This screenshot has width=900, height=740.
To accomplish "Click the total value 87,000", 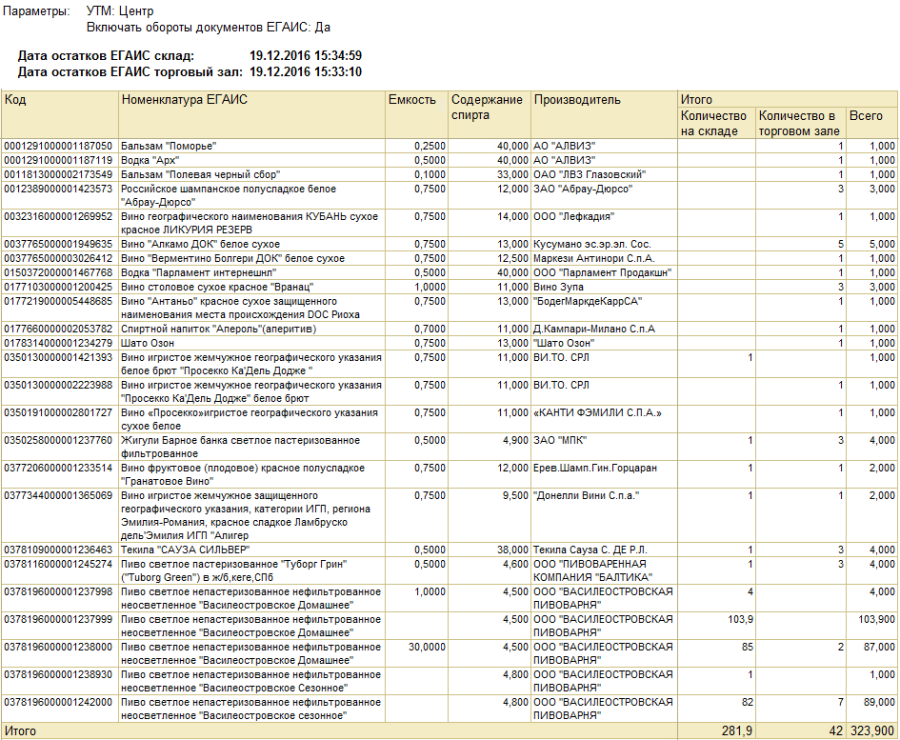I will click(x=879, y=647).
